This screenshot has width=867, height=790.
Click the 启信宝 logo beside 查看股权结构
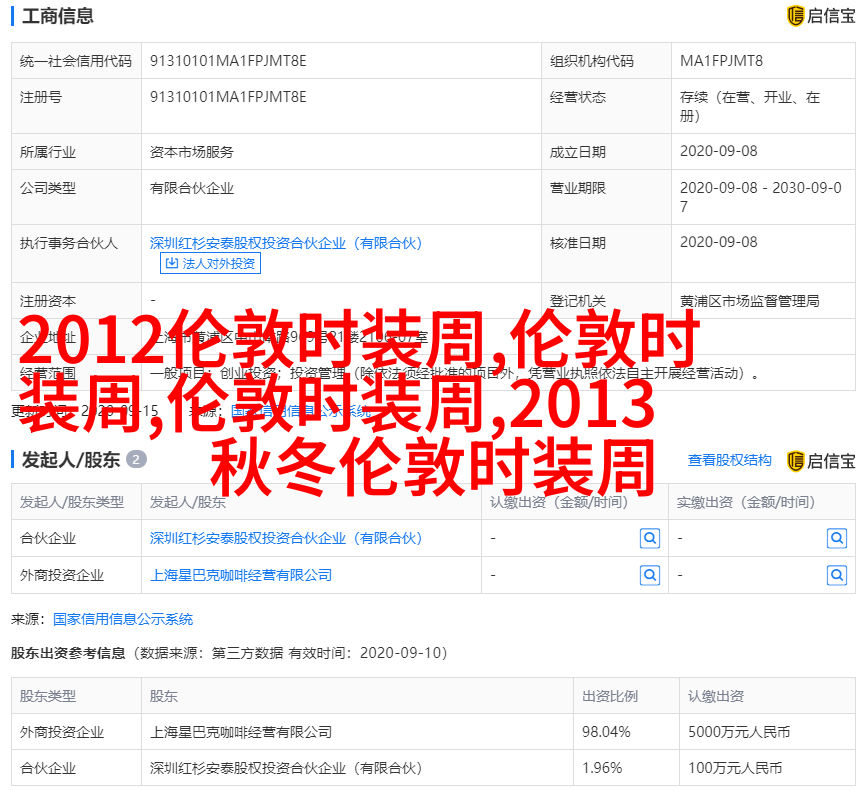pos(821,461)
